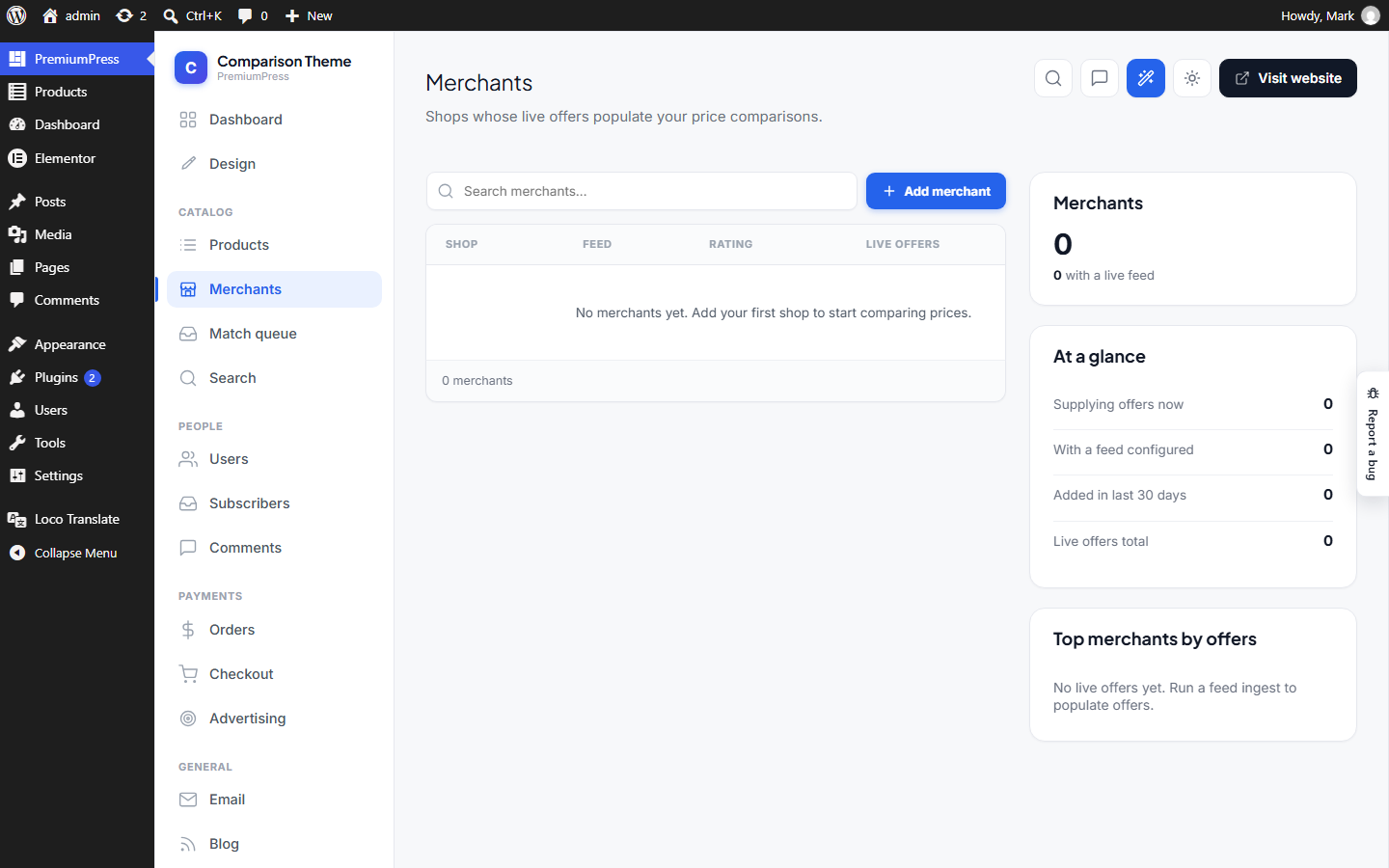
Task: Open the theme Dashboard menu item
Action: 274,120
